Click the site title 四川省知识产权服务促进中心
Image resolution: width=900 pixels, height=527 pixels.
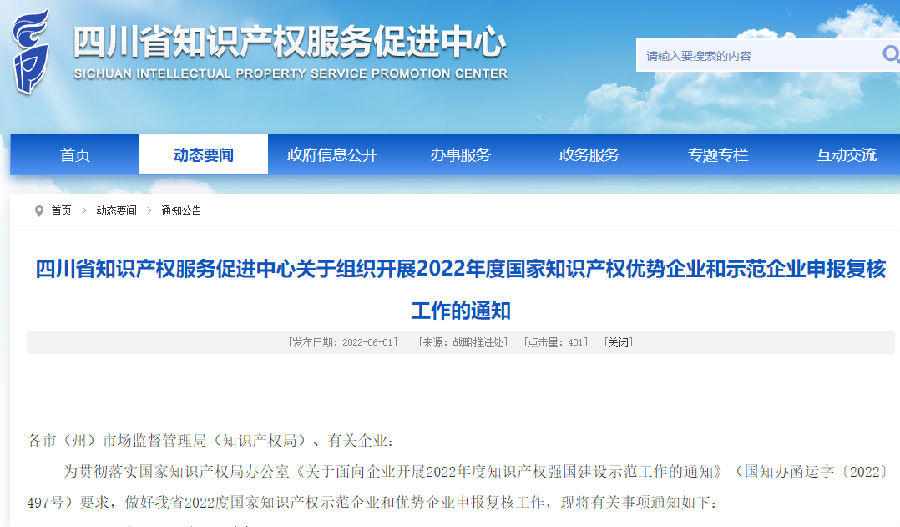[x=290, y=43]
